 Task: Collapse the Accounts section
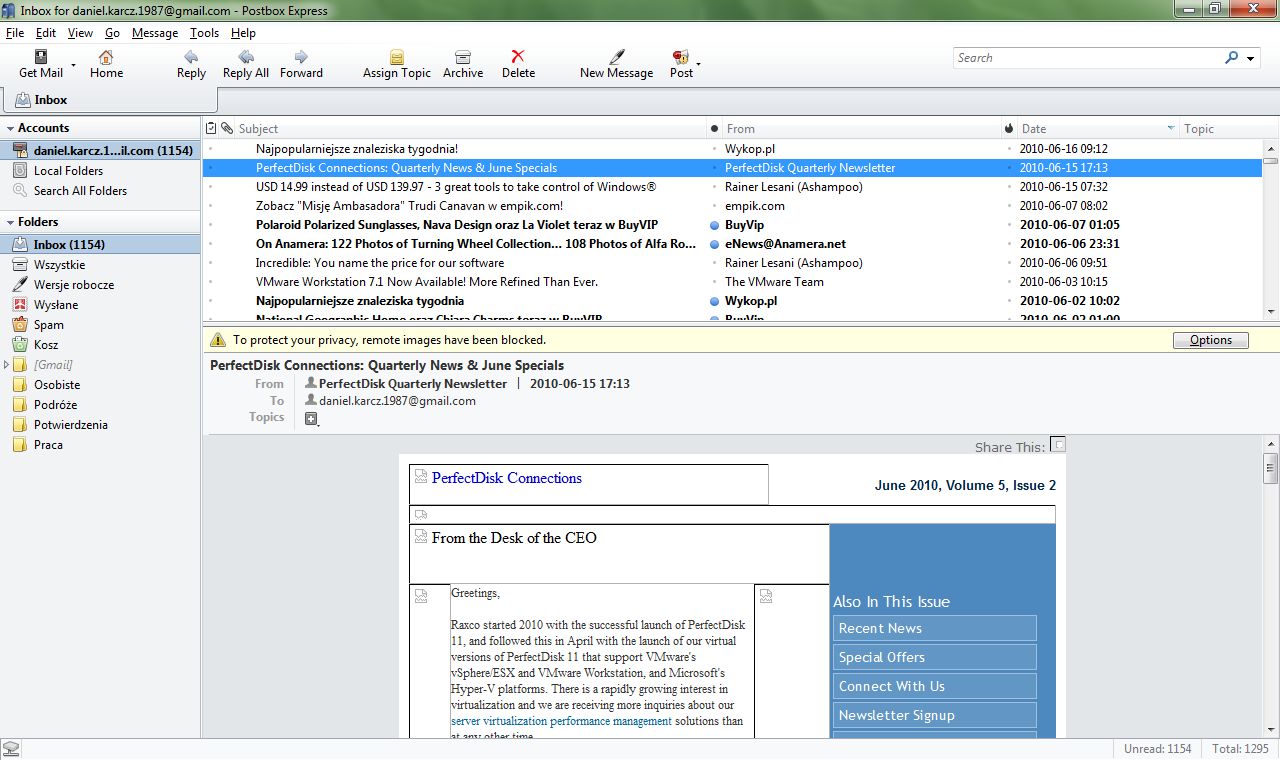point(10,128)
